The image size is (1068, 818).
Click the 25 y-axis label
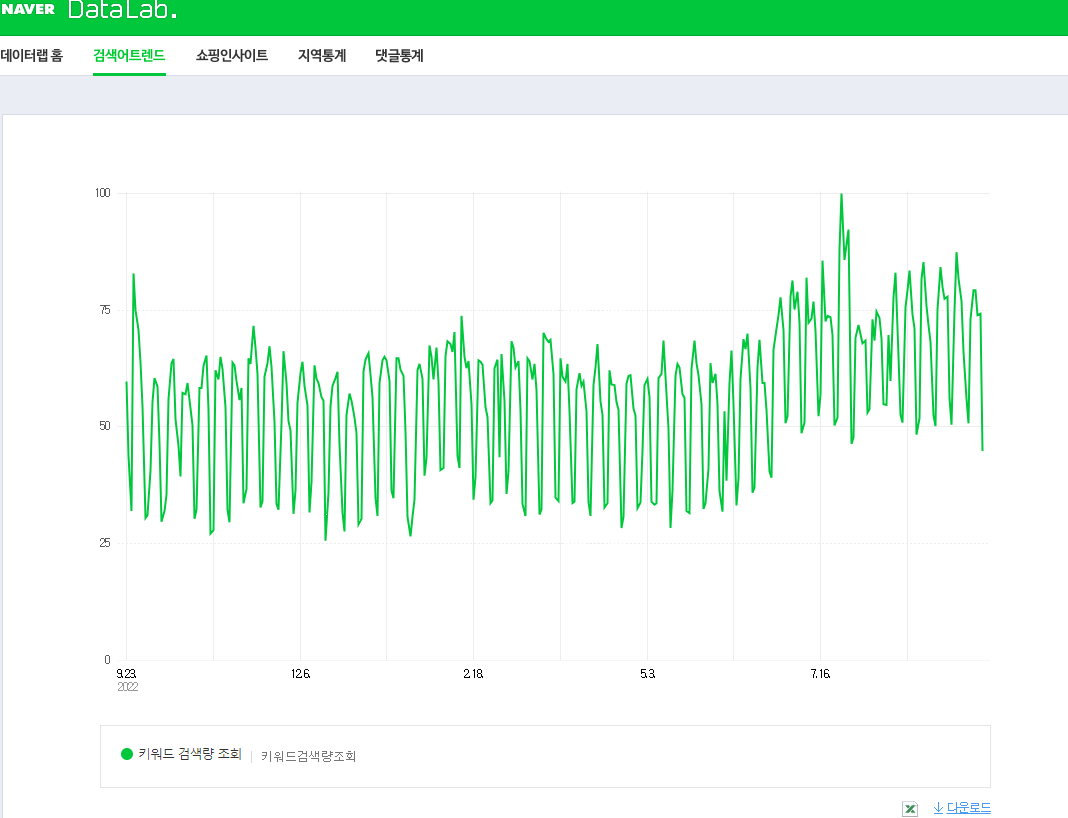(x=105, y=543)
